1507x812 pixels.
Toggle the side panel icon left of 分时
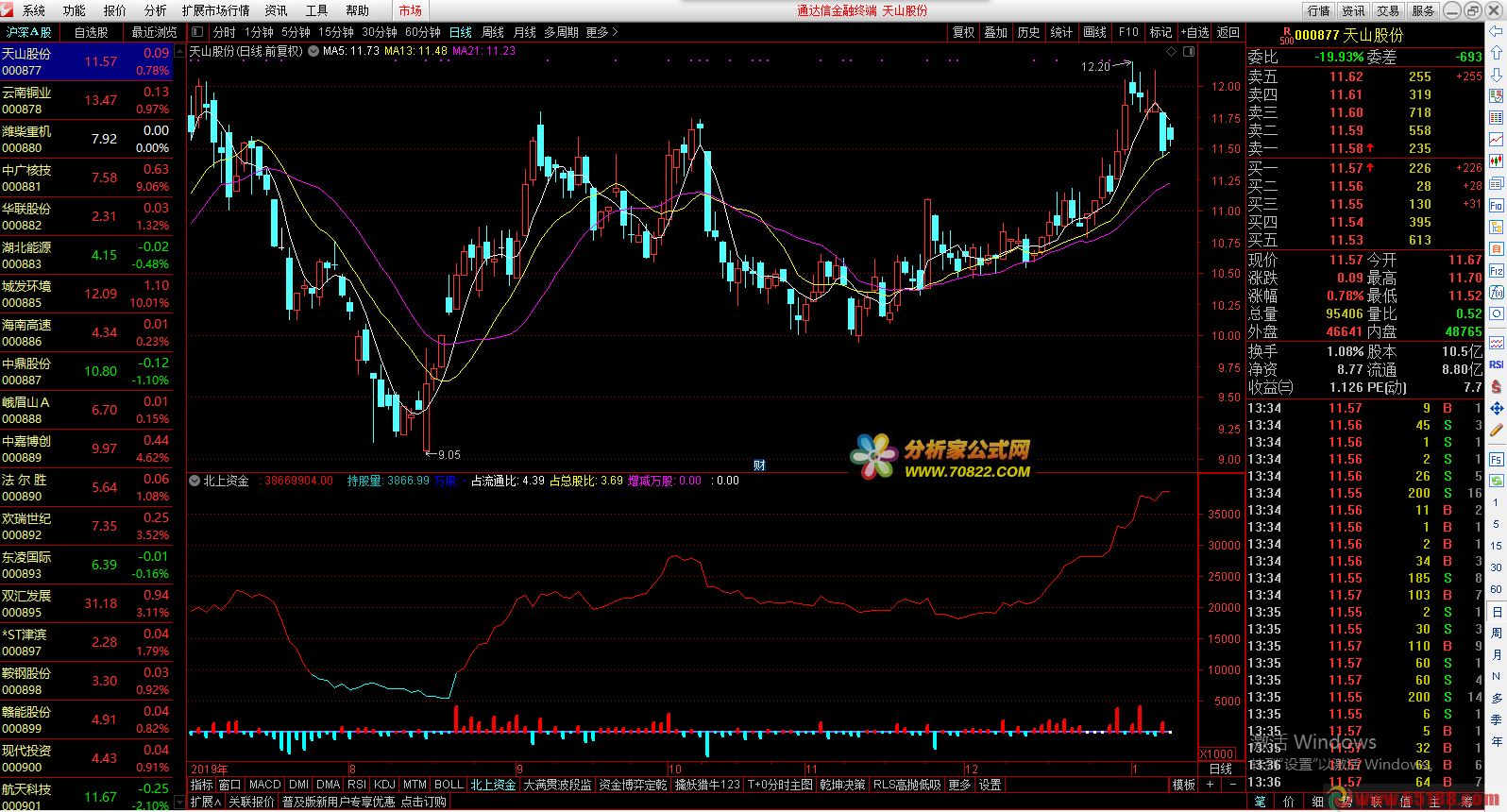(197, 32)
